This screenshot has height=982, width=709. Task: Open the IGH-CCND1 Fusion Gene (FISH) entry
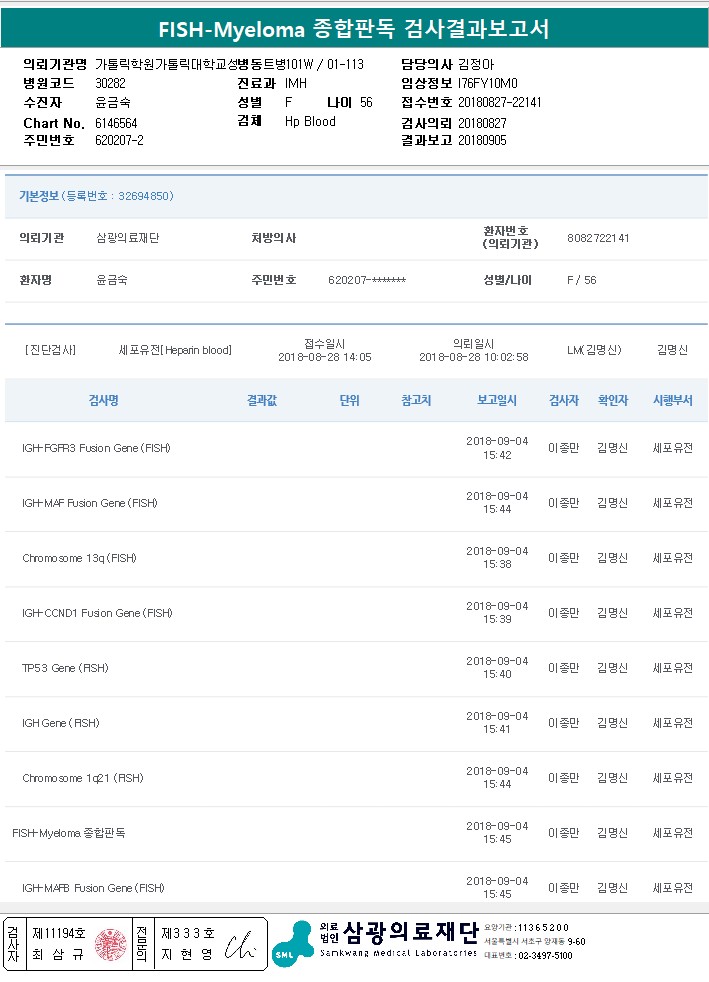click(x=97, y=613)
